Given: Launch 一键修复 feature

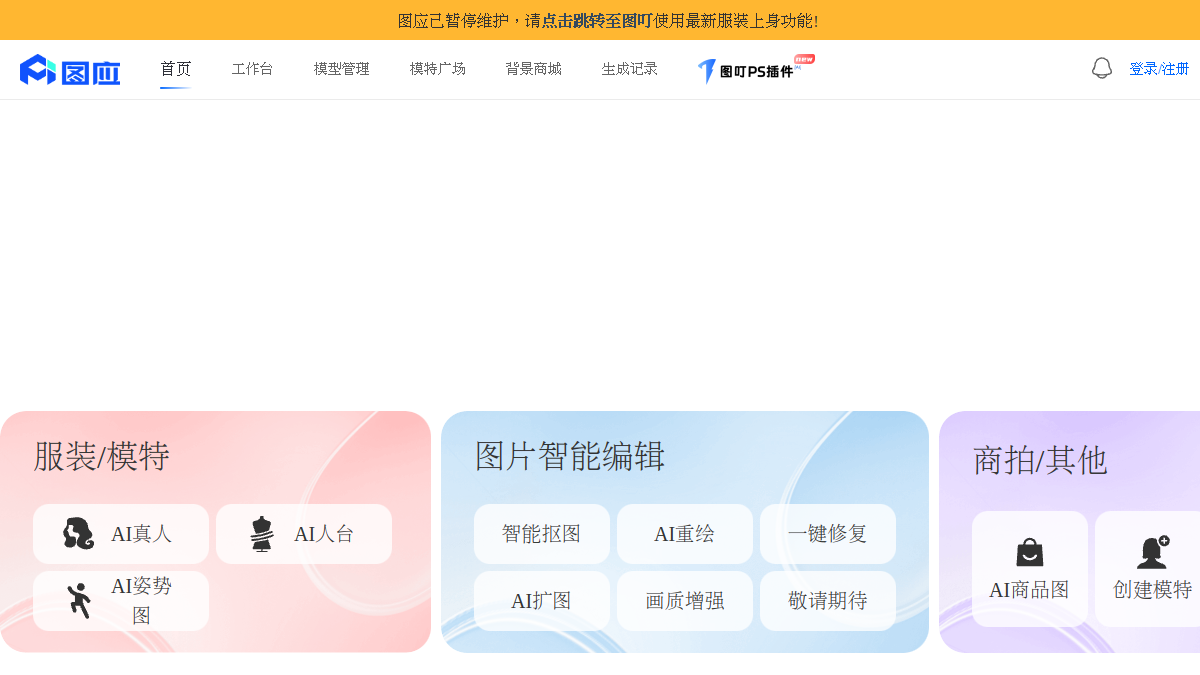Looking at the screenshot, I should pos(828,534).
